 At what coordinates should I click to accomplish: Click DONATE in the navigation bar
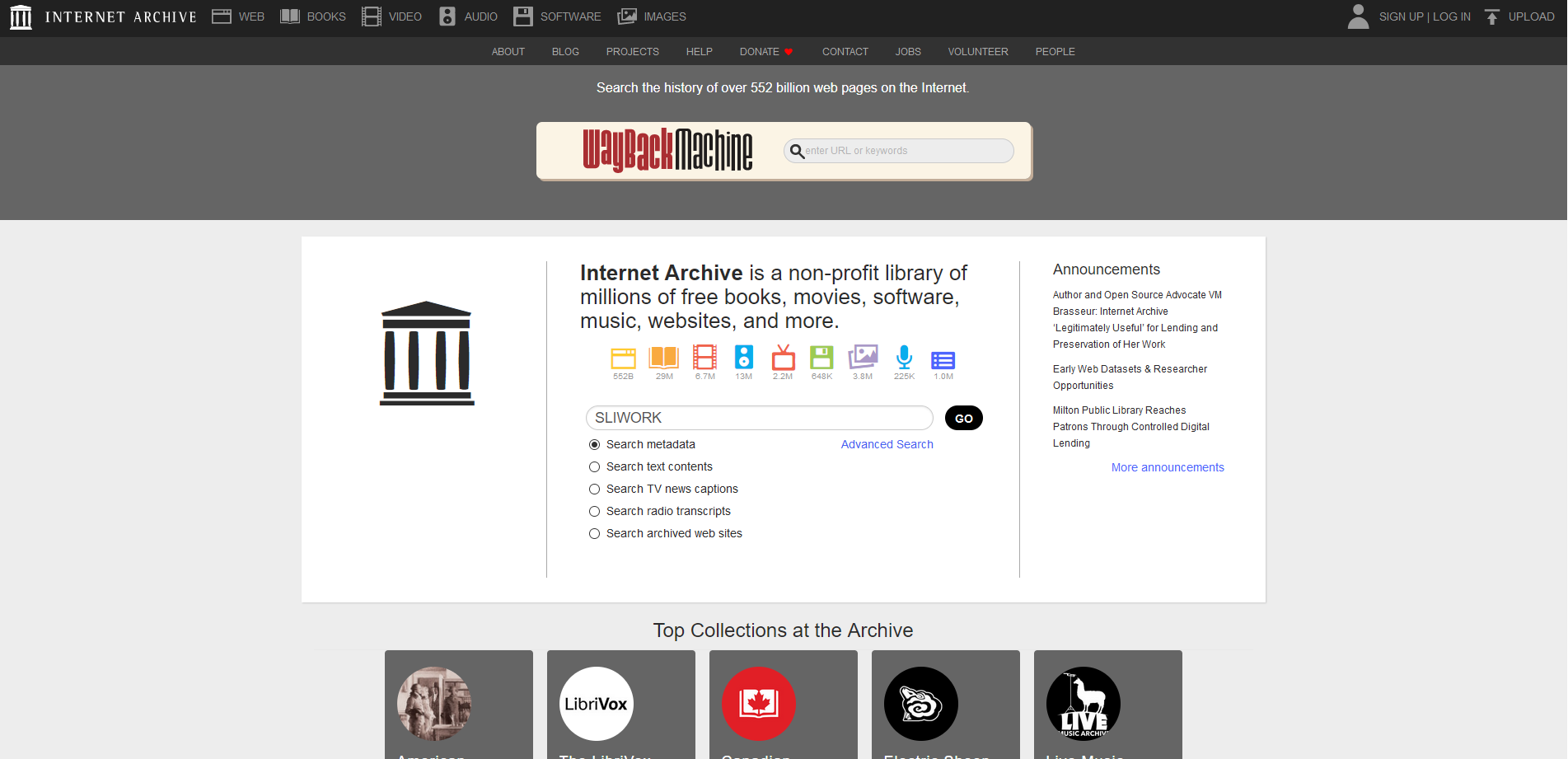765,52
